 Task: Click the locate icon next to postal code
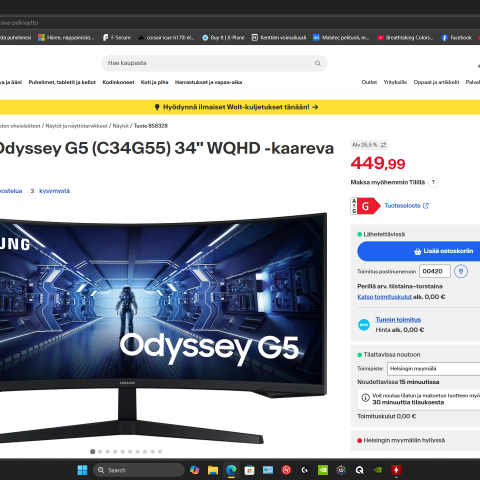click(x=461, y=271)
